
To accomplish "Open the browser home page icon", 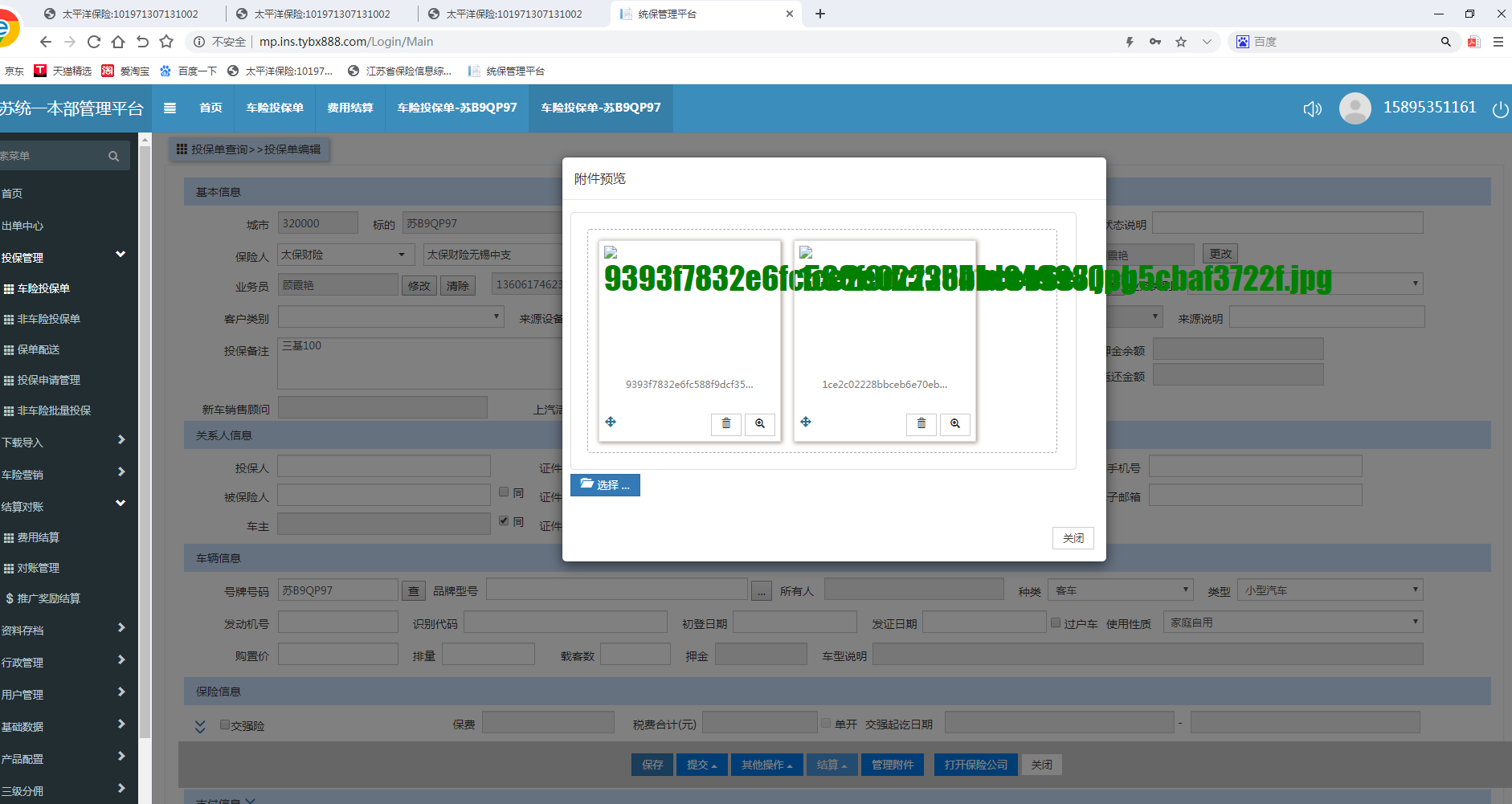I will pyautogui.click(x=118, y=42).
